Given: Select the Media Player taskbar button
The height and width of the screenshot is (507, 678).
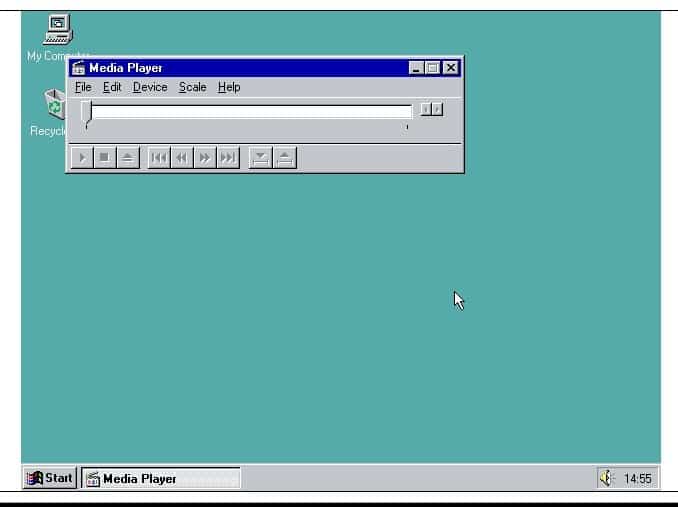Looking at the screenshot, I should pyautogui.click(x=161, y=478).
